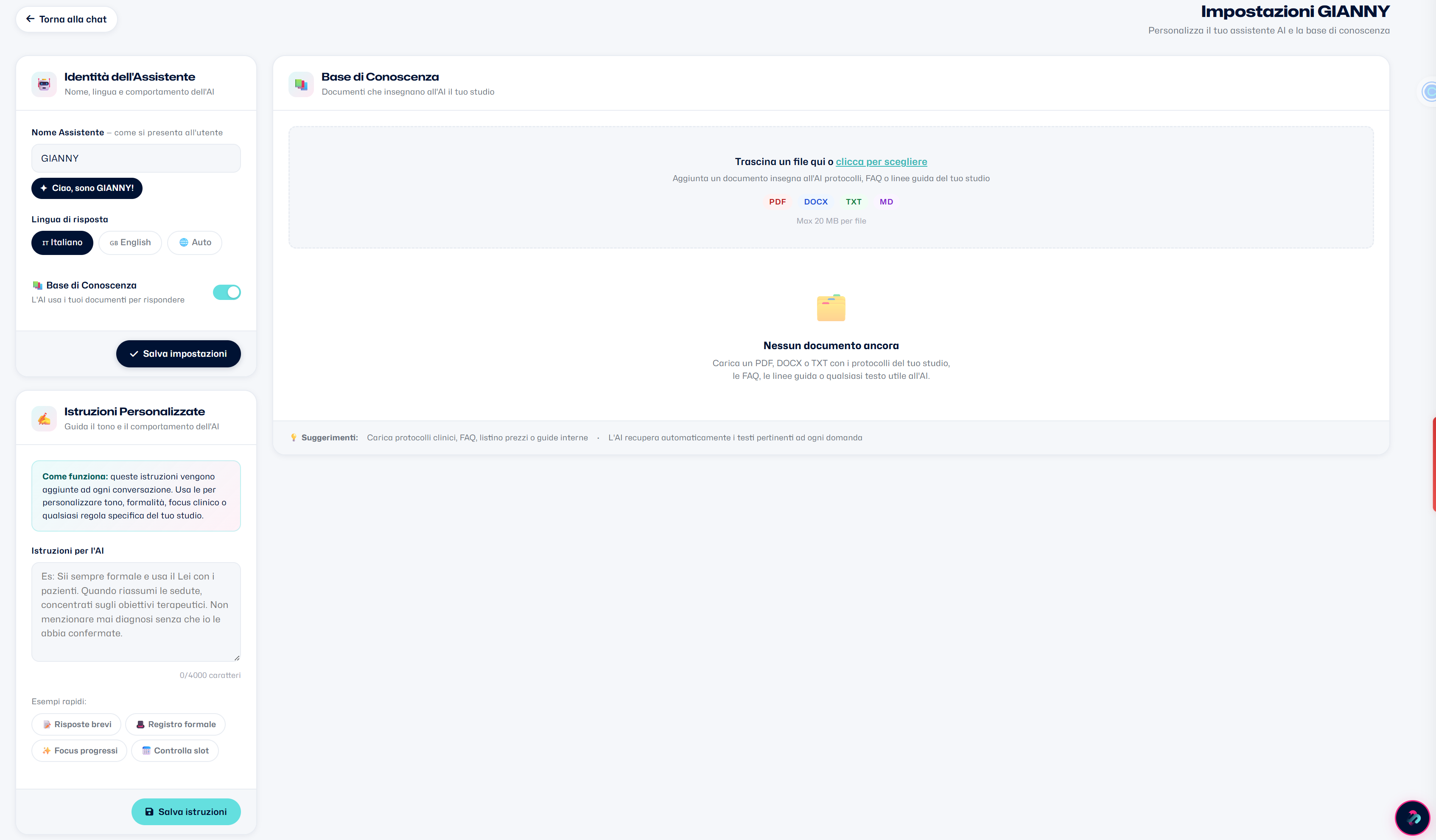Select Italiano as response language
1436x840 pixels.
click(62, 243)
